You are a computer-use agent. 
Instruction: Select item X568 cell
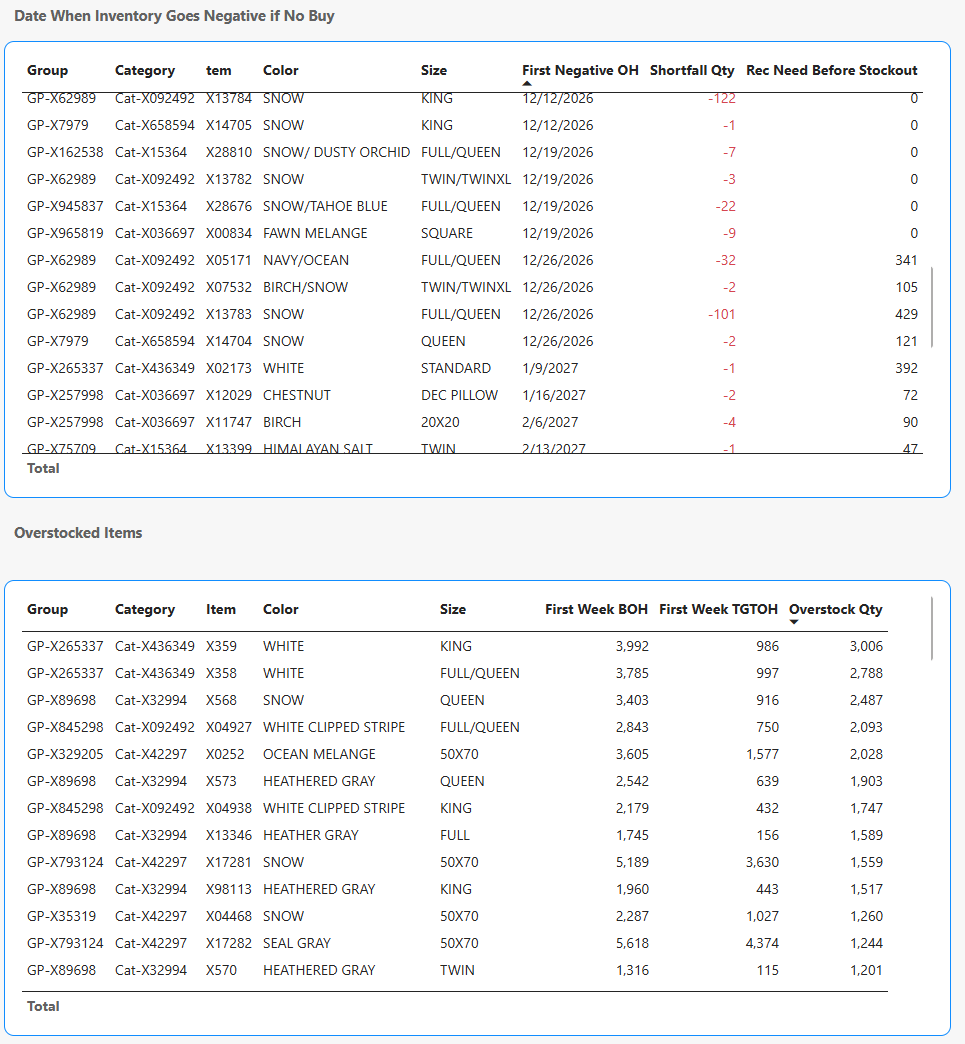(221, 700)
